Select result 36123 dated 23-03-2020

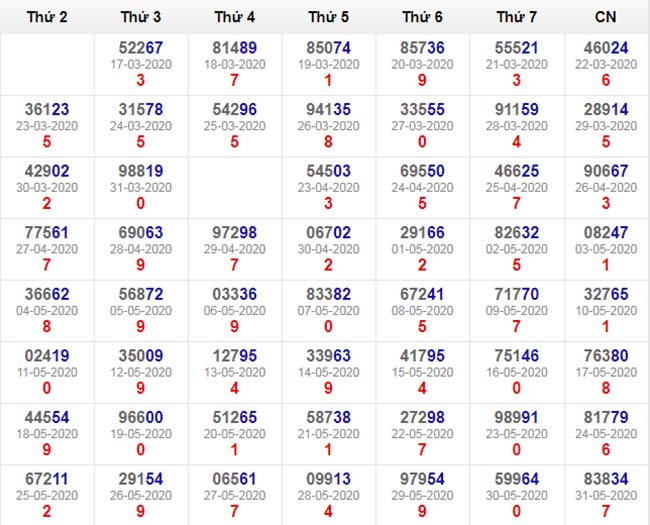[48, 109]
